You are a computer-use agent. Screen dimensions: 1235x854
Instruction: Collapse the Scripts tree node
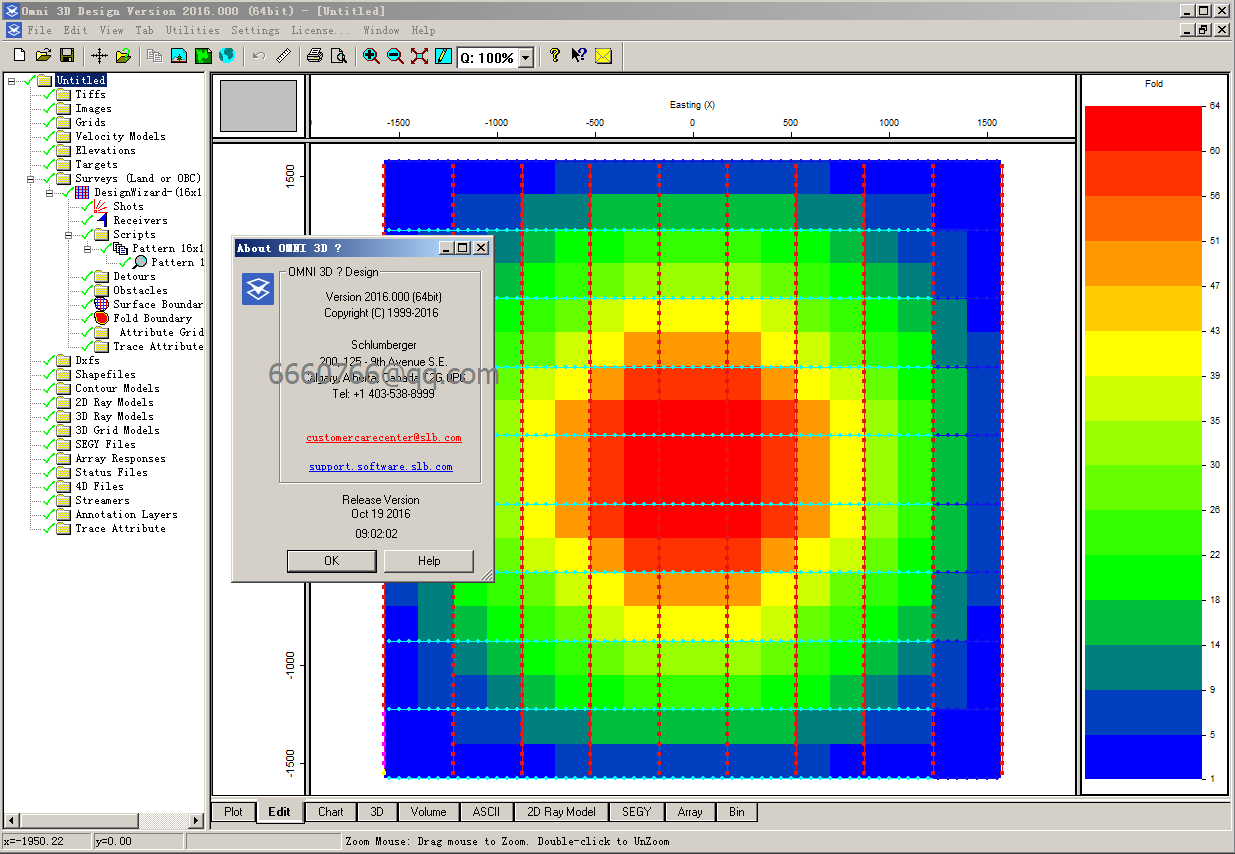coord(69,235)
